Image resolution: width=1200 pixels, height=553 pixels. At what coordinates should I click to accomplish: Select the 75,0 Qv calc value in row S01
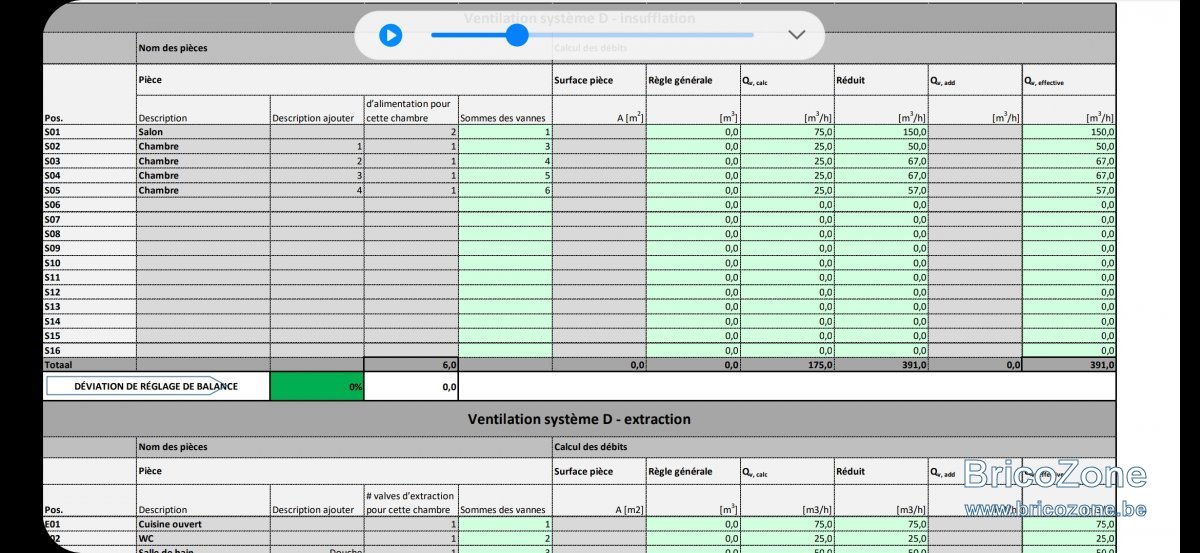[787, 132]
